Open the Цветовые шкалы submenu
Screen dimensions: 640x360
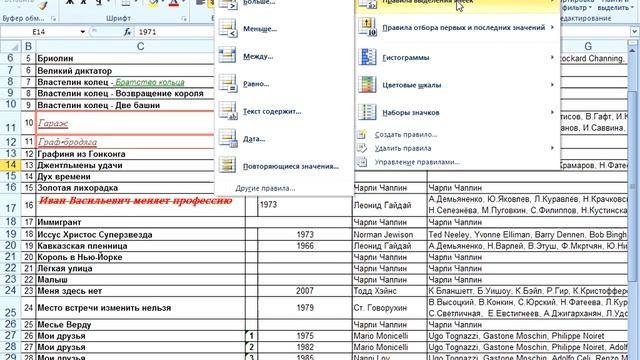(x=457, y=85)
